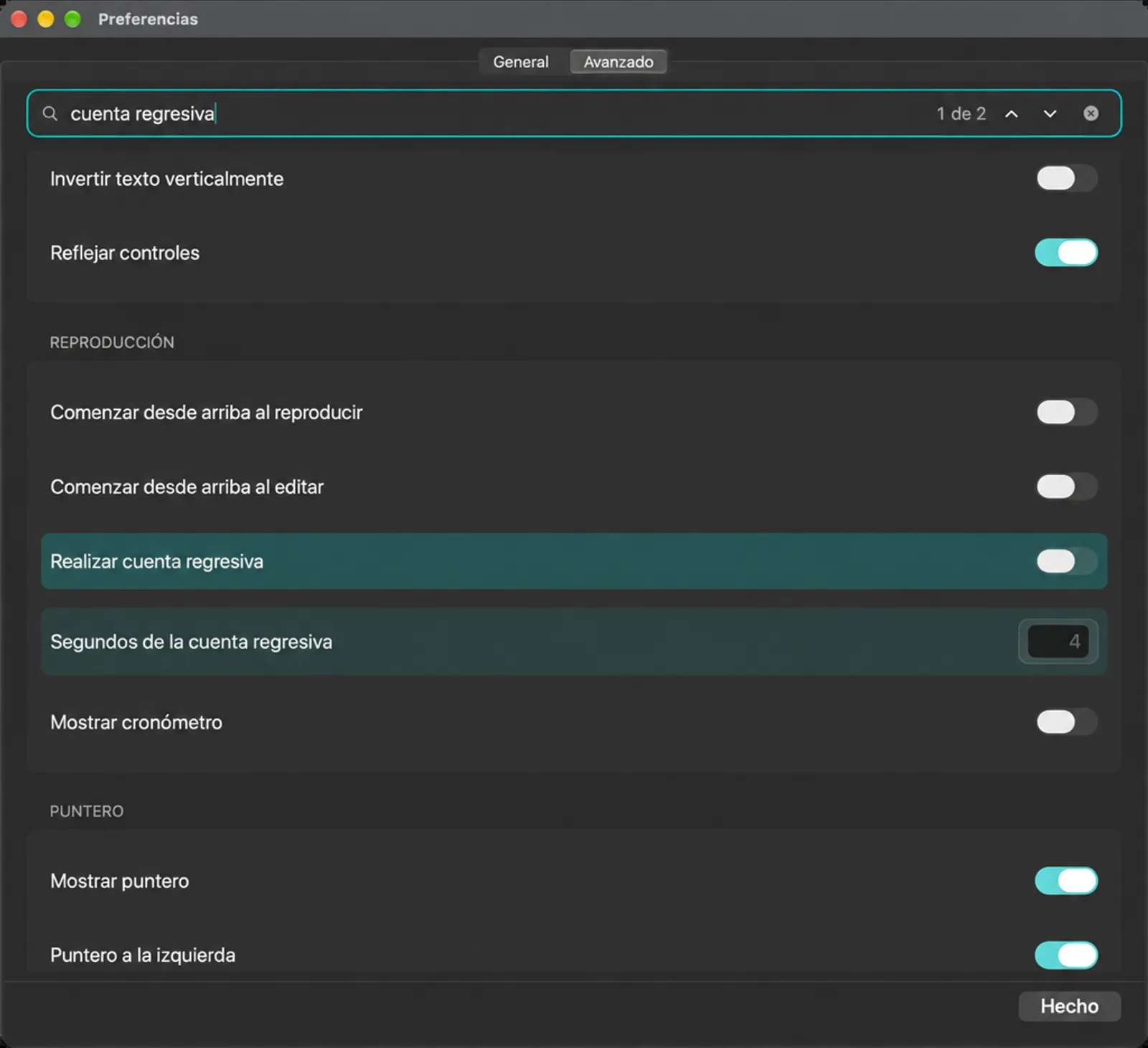This screenshot has width=1148, height=1048.
Task: Click the 'Comenzar desde arriba al reproducir' label
Action: 206,413
